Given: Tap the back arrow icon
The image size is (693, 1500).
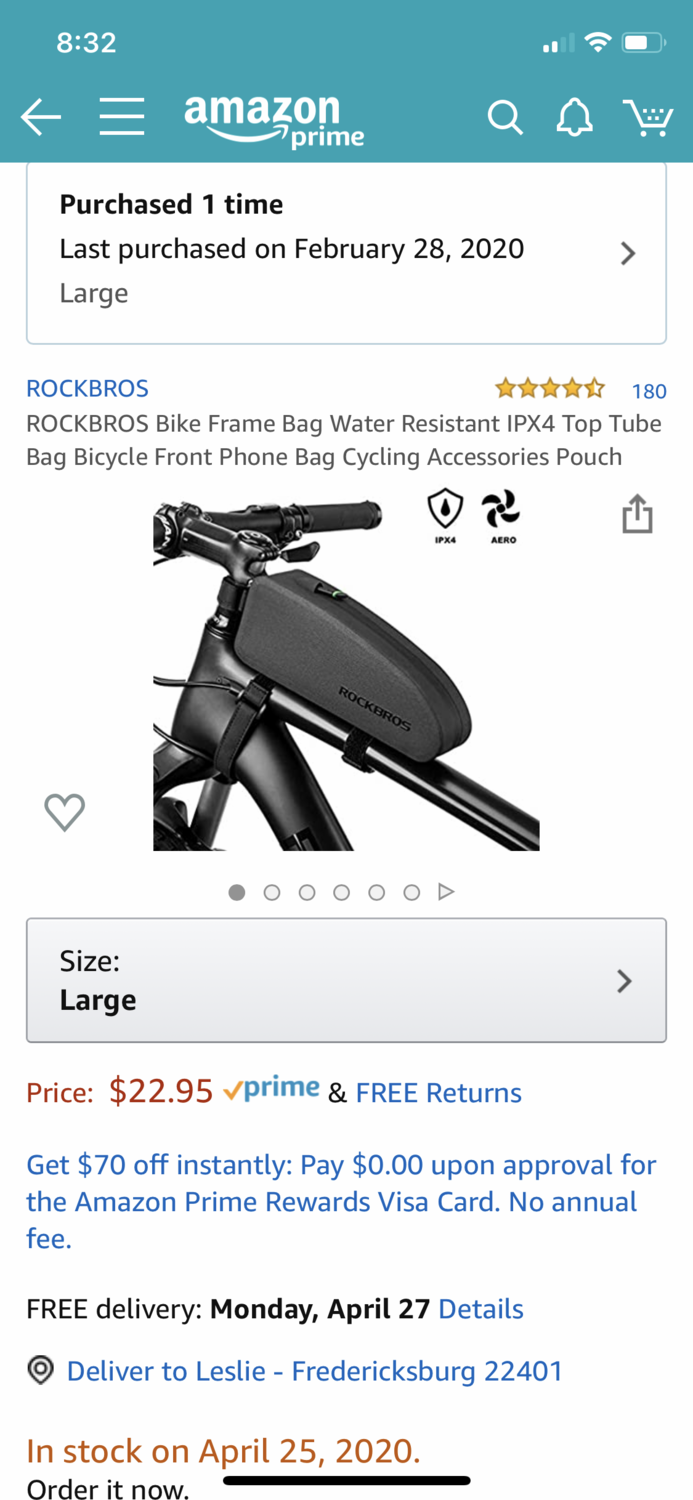Looking at the screenshot, I should 41,118.
